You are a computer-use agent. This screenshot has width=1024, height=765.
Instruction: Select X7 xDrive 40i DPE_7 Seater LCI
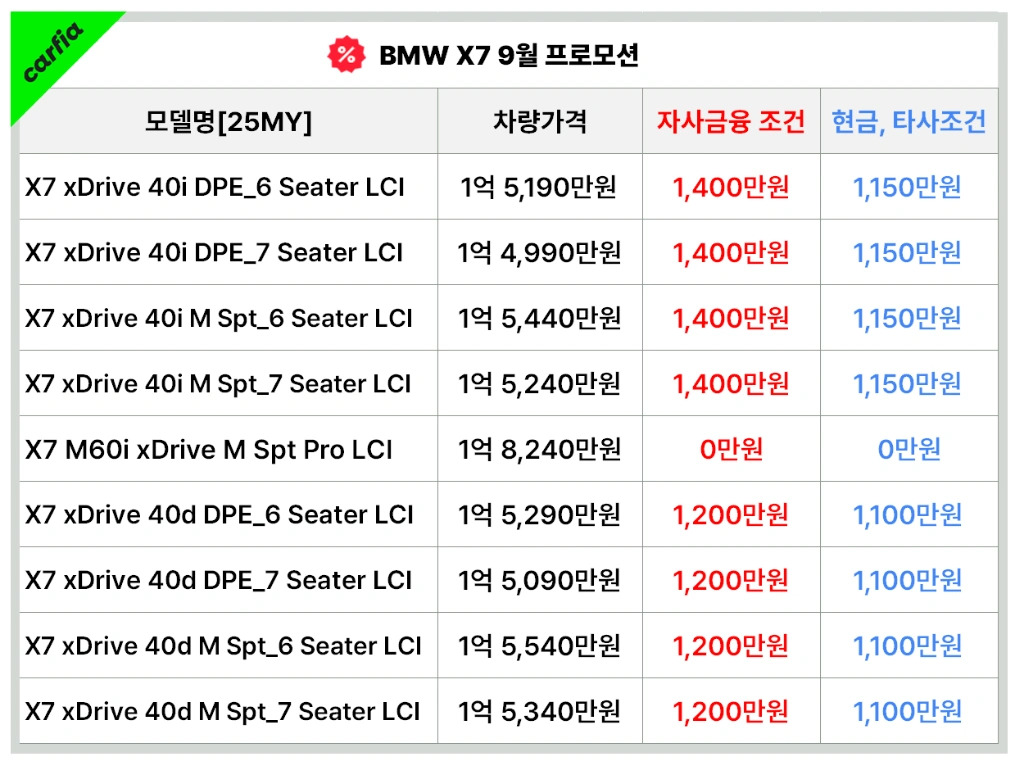pos(214,253)
